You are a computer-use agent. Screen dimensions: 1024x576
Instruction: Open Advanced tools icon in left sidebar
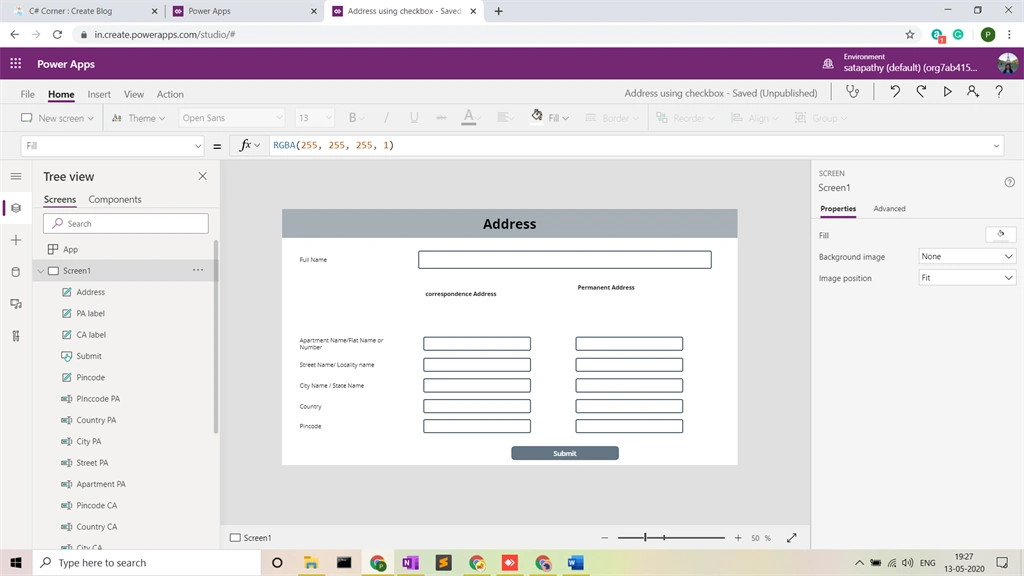(x=16, y=336)
